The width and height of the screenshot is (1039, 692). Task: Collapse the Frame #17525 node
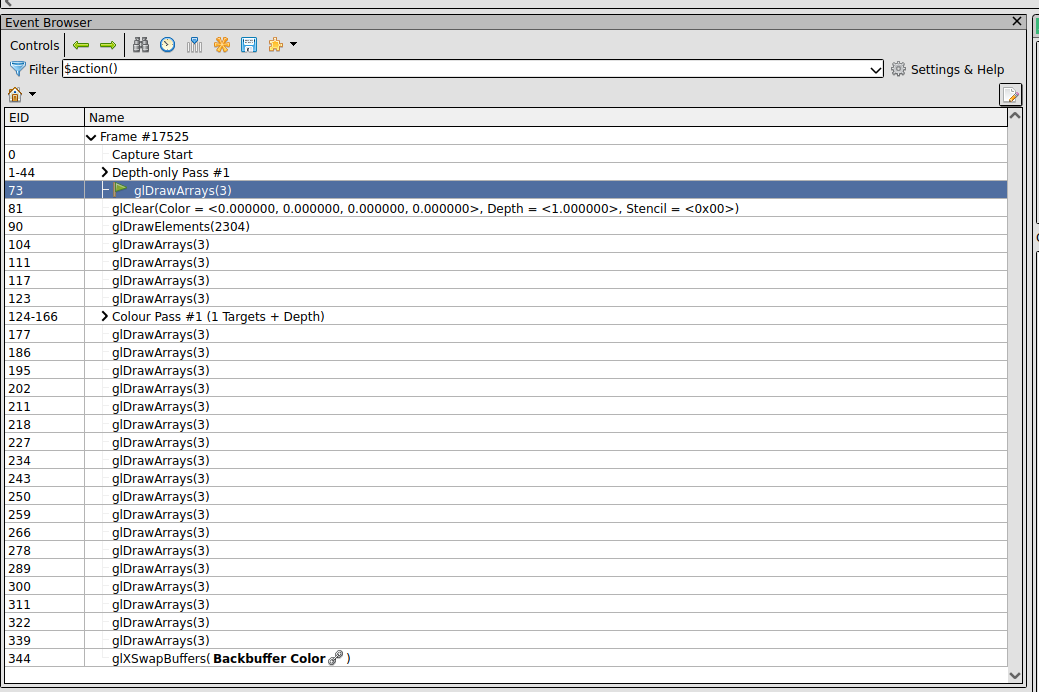coord(92,137)
